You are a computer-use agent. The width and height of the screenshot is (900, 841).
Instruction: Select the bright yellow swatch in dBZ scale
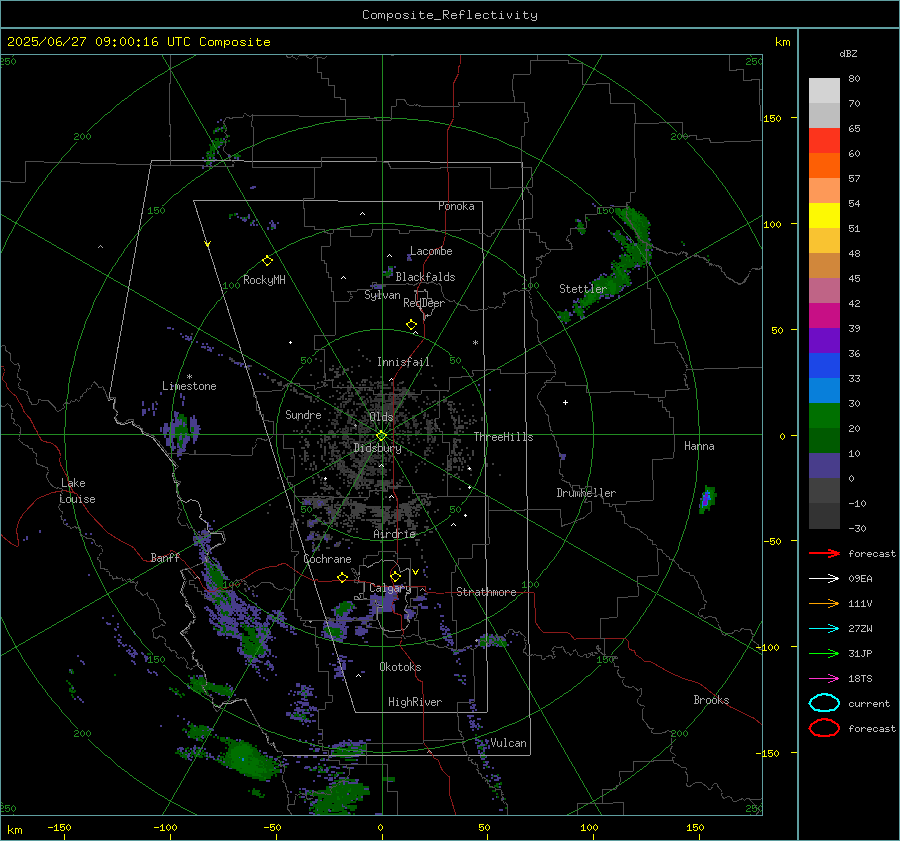point(824,215)
